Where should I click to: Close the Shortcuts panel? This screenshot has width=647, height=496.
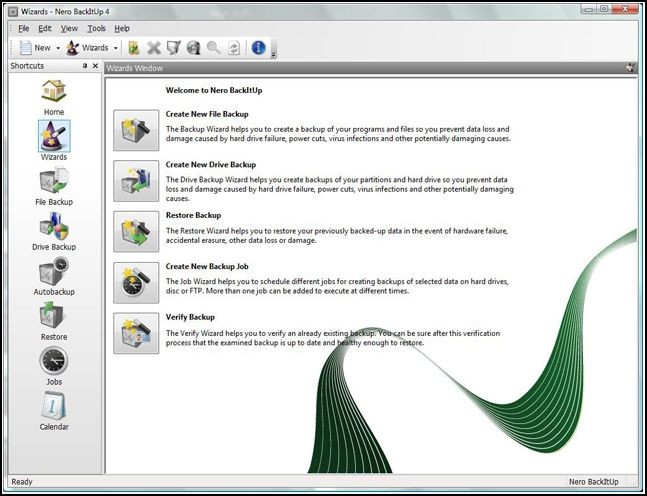pyautogui.click(x=95, y=66)
